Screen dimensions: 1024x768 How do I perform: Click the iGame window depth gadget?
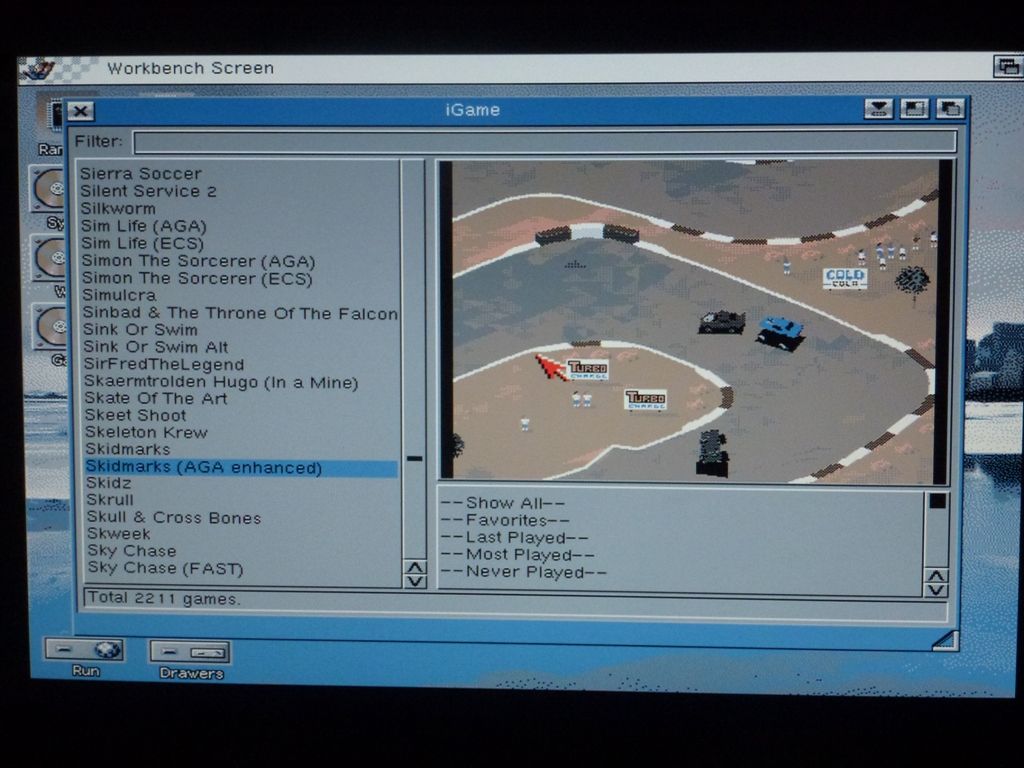click(950, 109)
